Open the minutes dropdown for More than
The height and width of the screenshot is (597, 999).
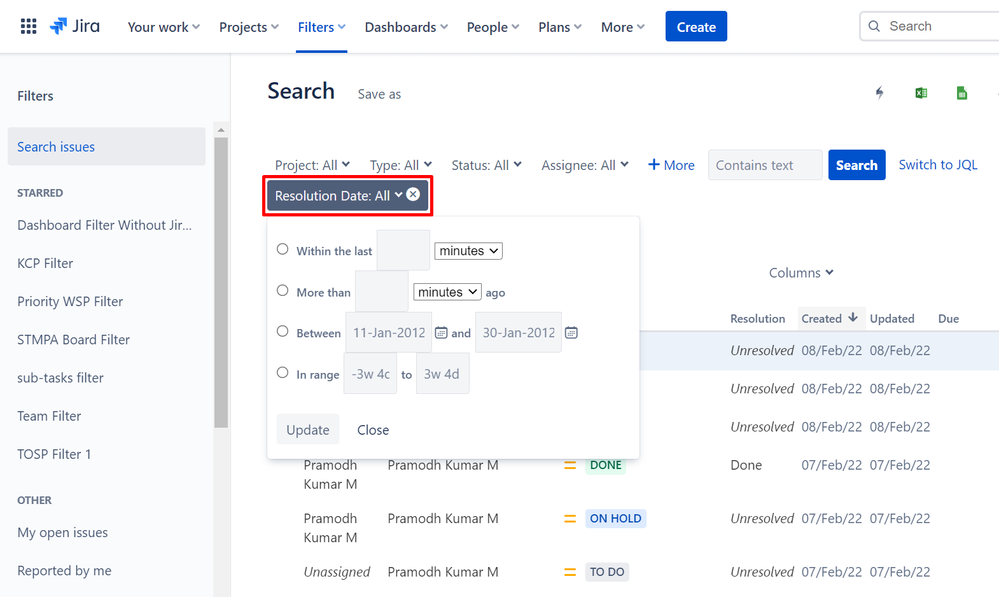point(447,292)
